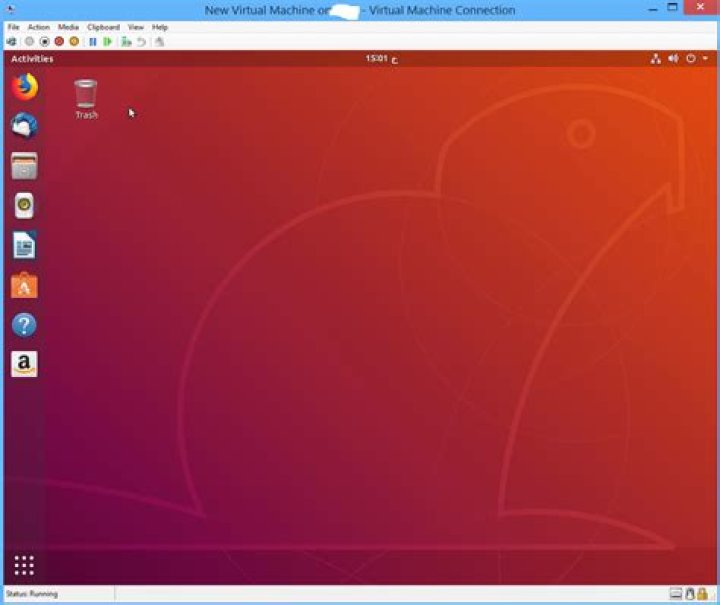Save VM state with orange icon
Image resolution: width=720 pixels, height=605 pixels.
click(x=74, y=42)
